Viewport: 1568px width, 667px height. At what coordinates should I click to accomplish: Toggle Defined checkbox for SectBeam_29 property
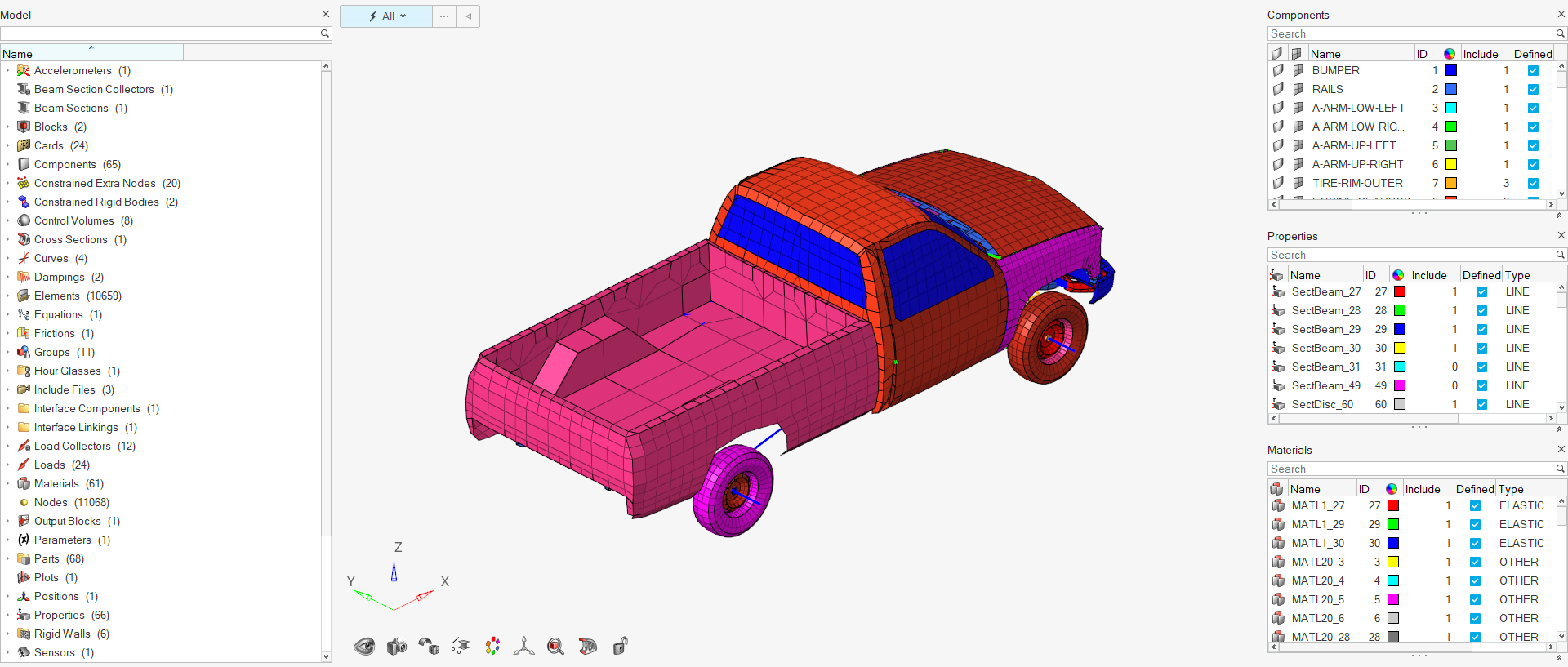(x=1481, y=329)
